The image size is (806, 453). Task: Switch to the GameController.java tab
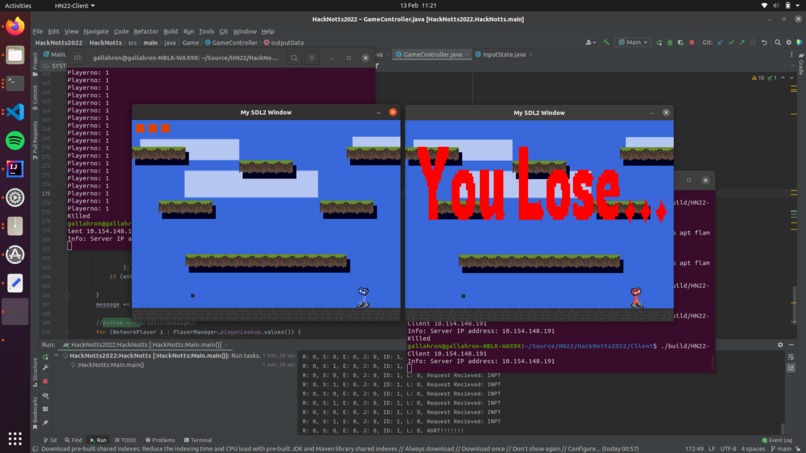tap(432, 55)
